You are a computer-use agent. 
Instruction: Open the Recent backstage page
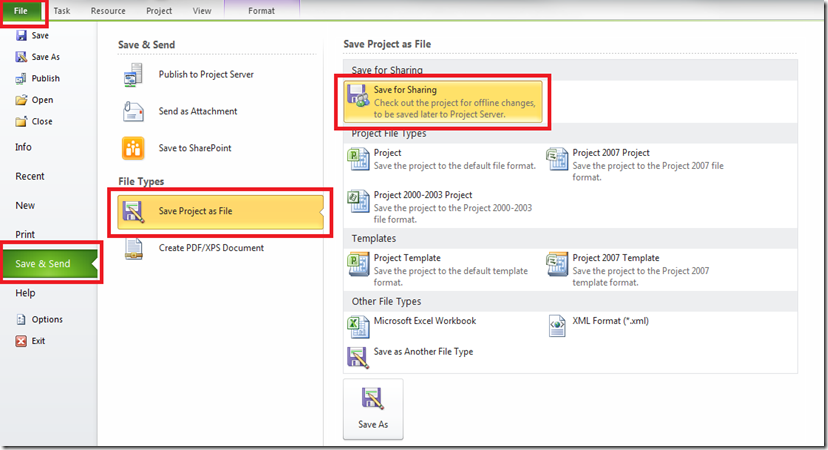[30, 176]
